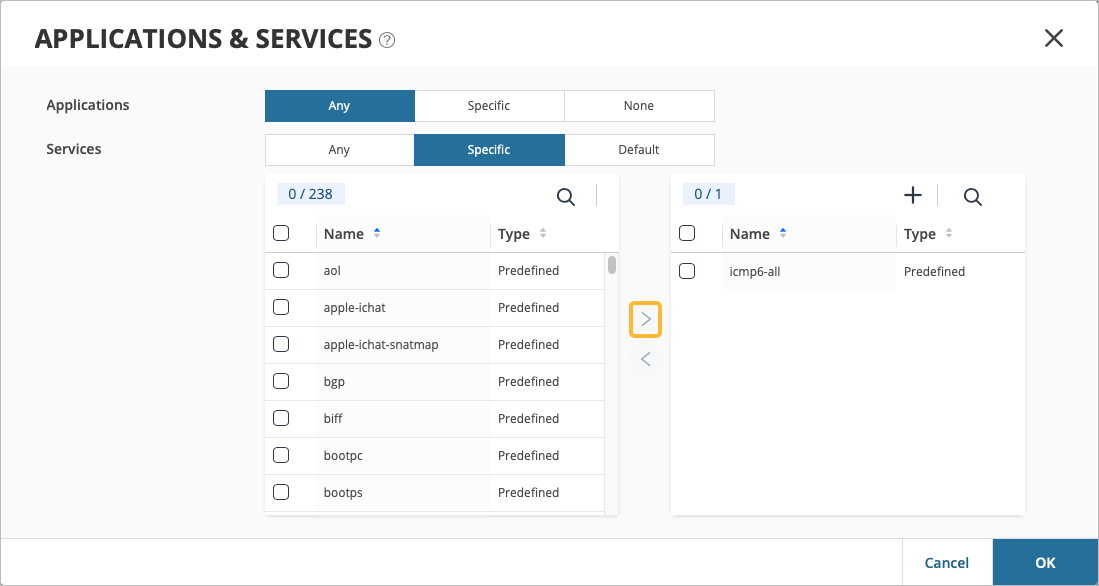Set Applications to Specific

[489, 106]
